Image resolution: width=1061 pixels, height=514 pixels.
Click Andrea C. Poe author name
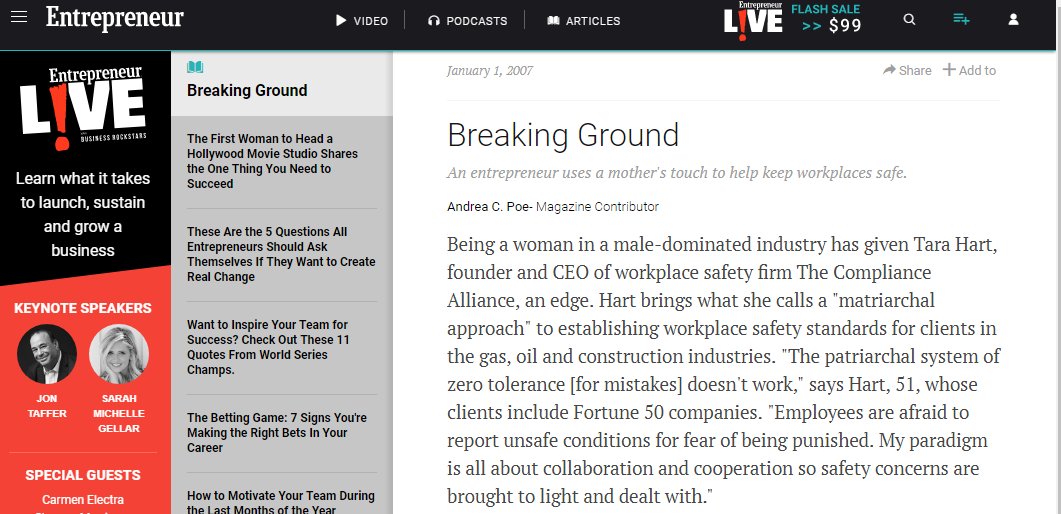coord(489,207)
